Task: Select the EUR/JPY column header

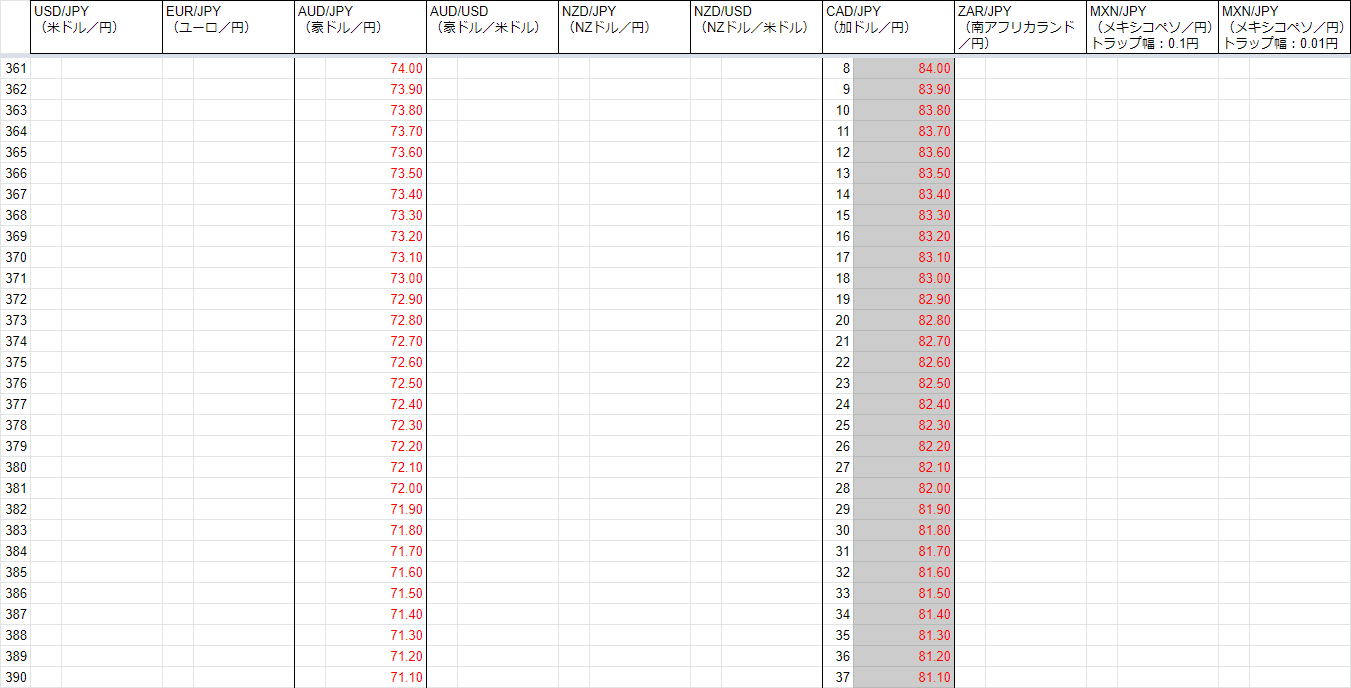Action: pyautogui.click(x=228, y=27)
